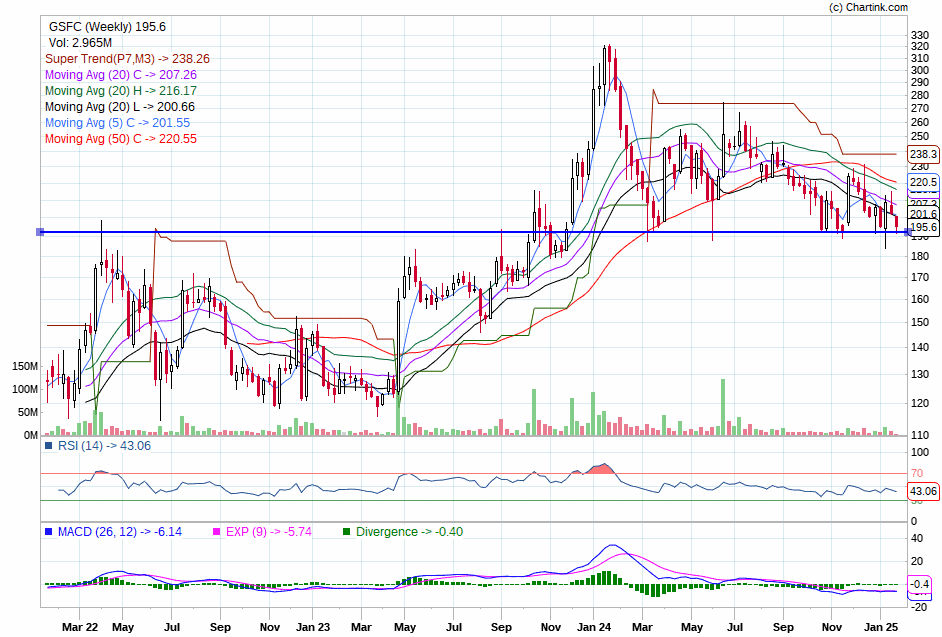Select the RSI (14) -> 43.06 label

[105, 446]
